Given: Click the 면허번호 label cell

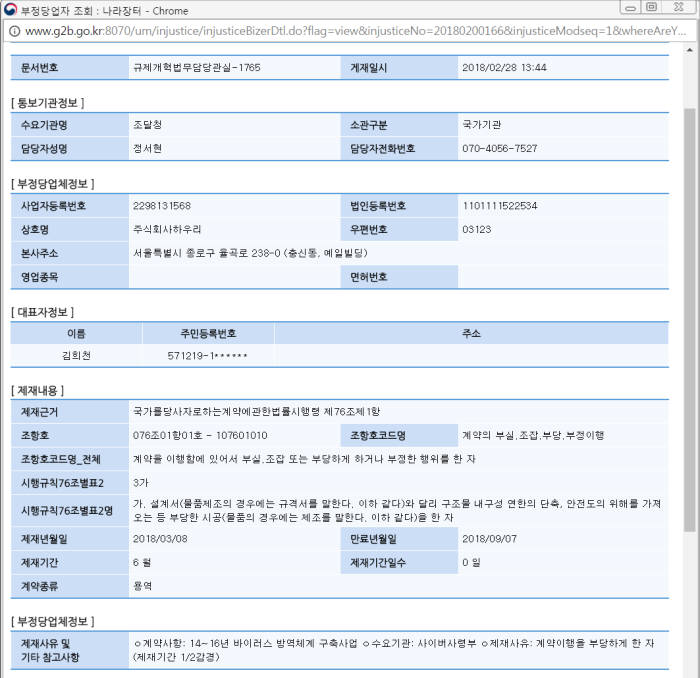Looking at the screenshot, I should pyautogui.click(x=399, y=277).
